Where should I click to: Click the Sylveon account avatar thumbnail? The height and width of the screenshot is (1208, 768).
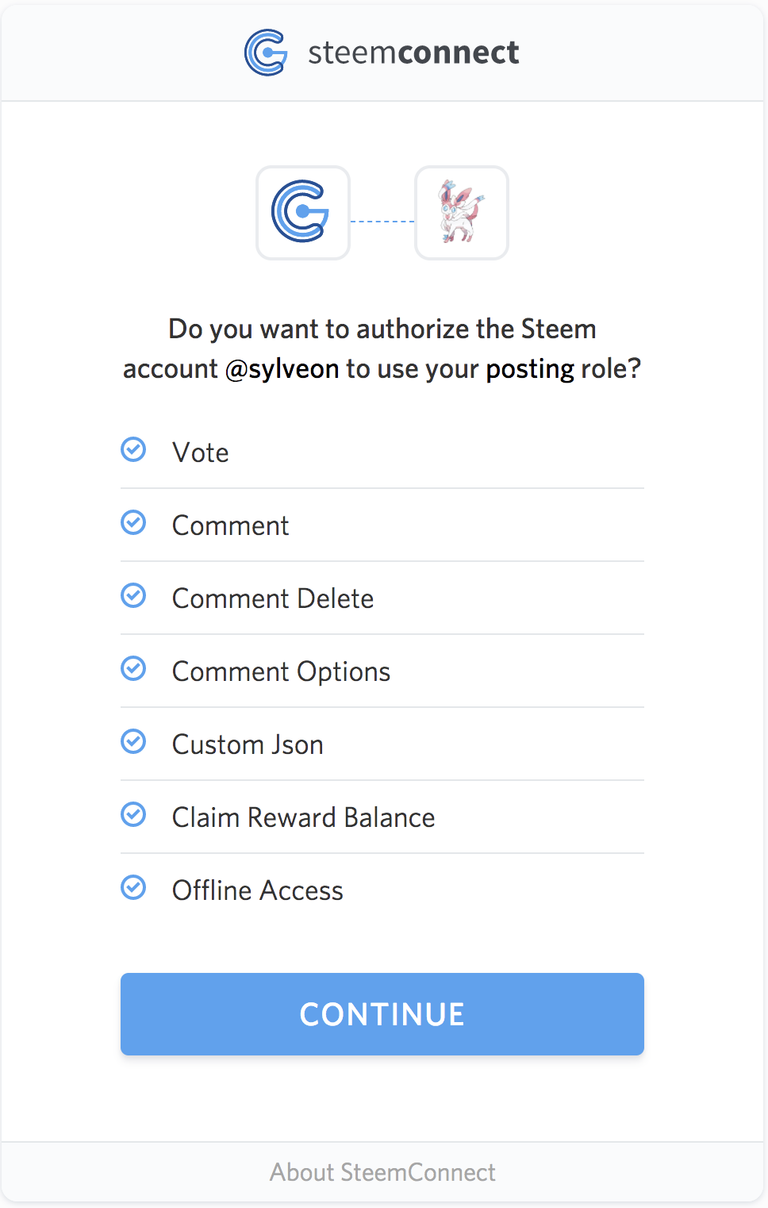pos(462,212)
